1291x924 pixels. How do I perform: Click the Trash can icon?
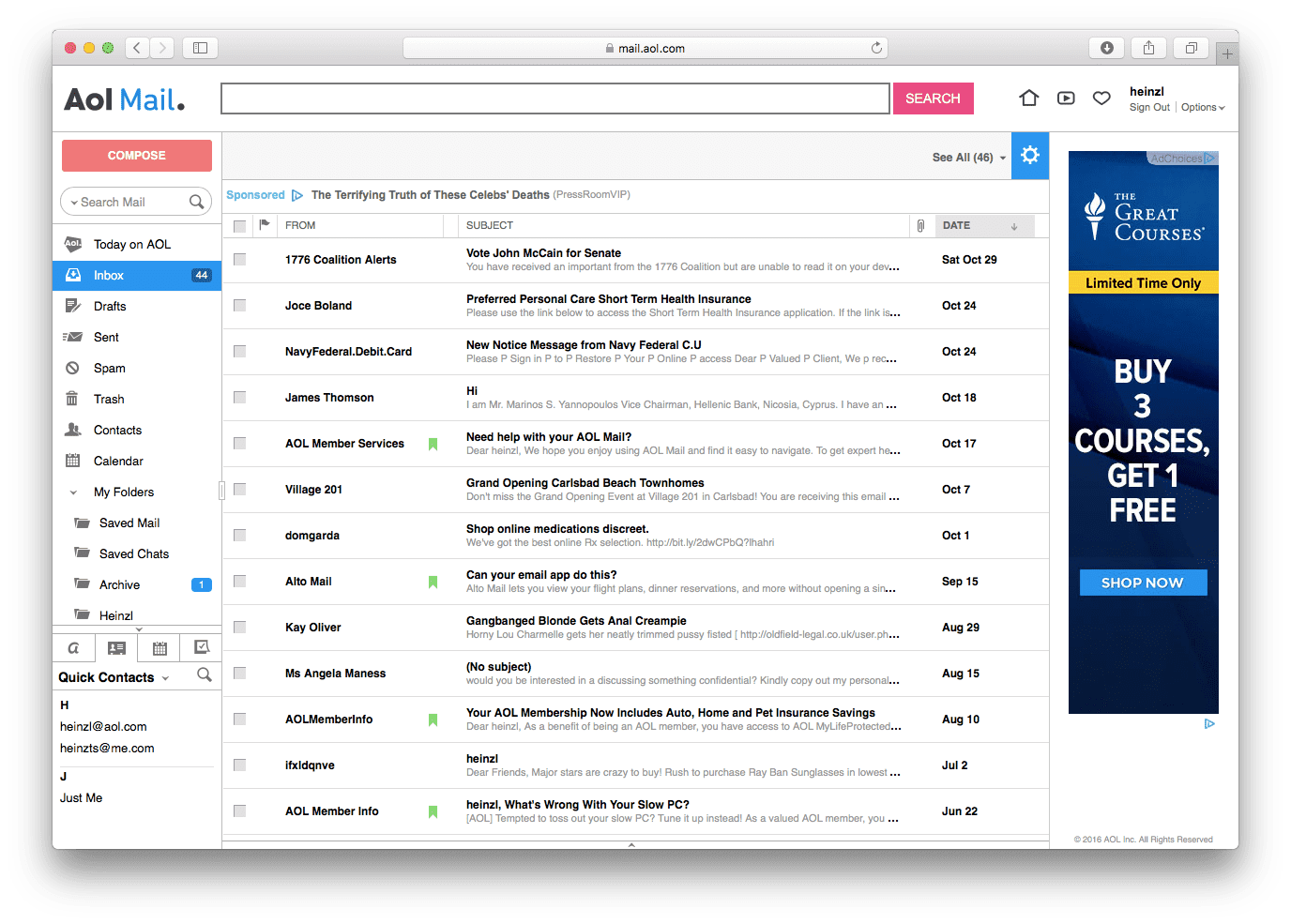pyautogui.click(x=72, y=399)
